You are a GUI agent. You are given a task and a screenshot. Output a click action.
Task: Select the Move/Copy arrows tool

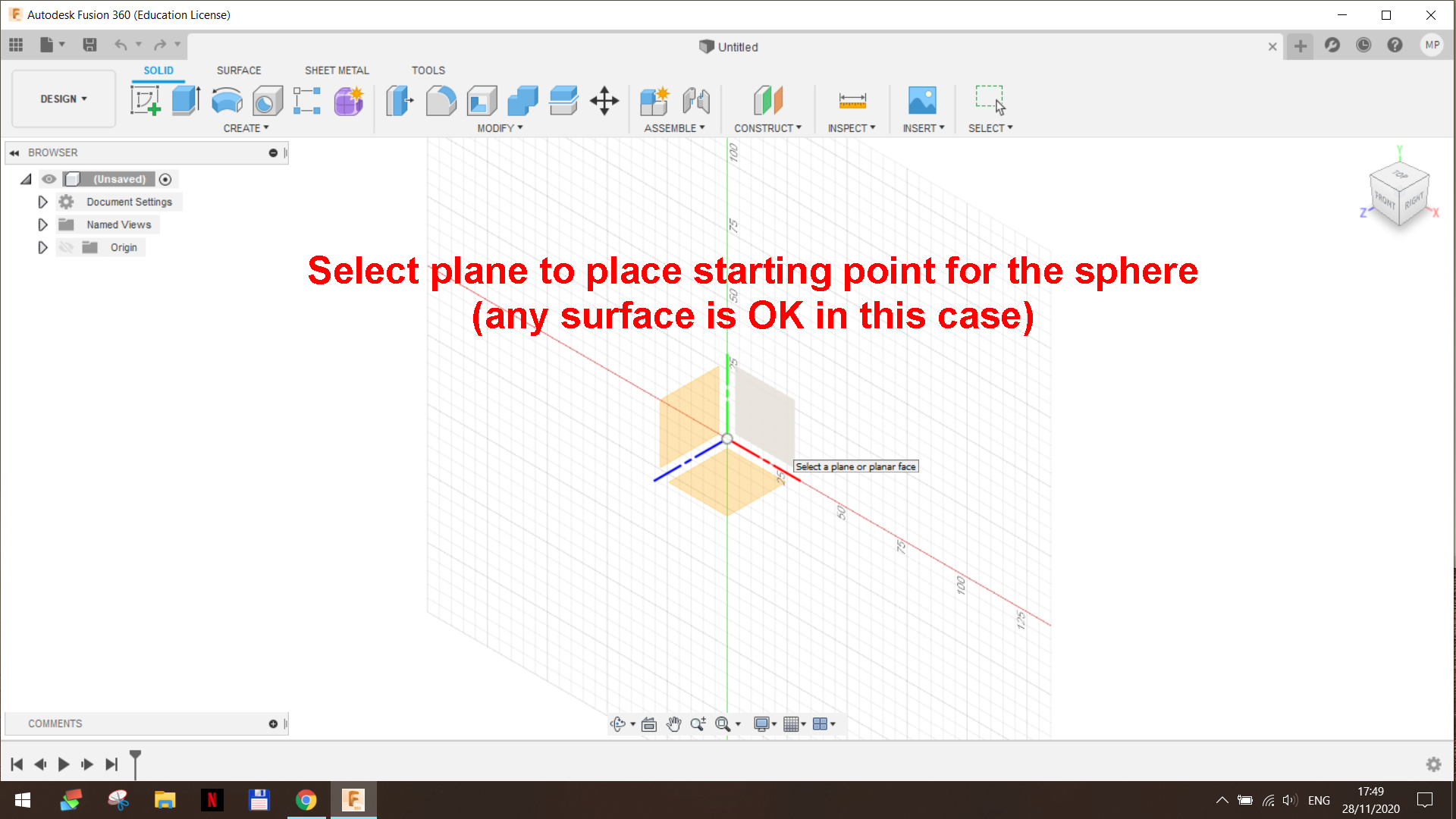[604, 100]
